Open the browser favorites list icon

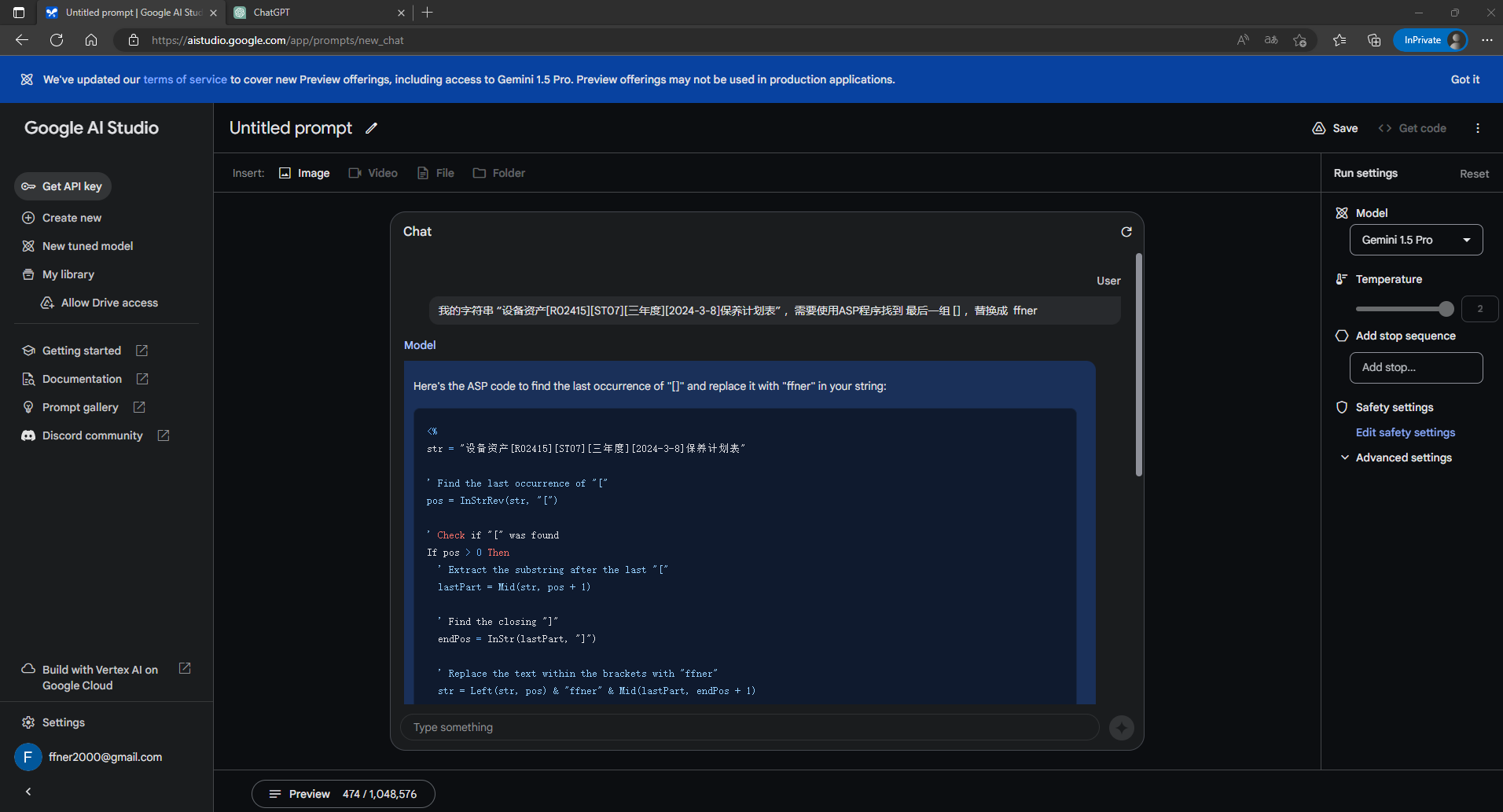point(1339,40)
